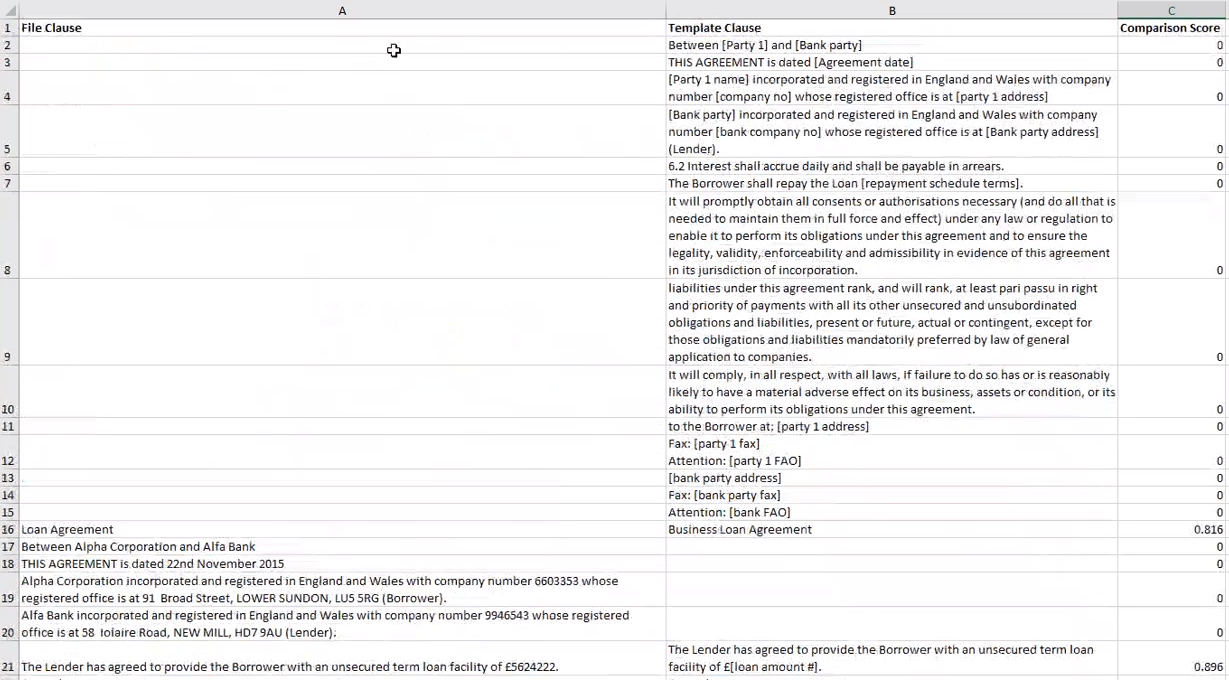This screenshot has width=1229, height=680.
Task: Select 'Between Alpha Corporation and Alfa Bank' cell
Action: click(x=139, y=547)
